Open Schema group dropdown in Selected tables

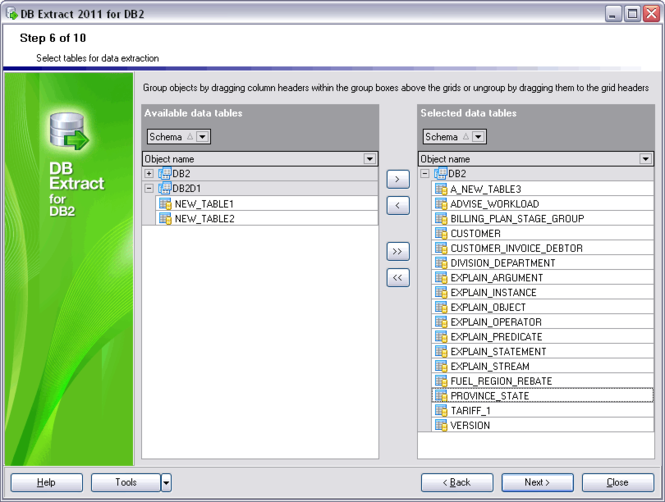[x=478, y=137]
